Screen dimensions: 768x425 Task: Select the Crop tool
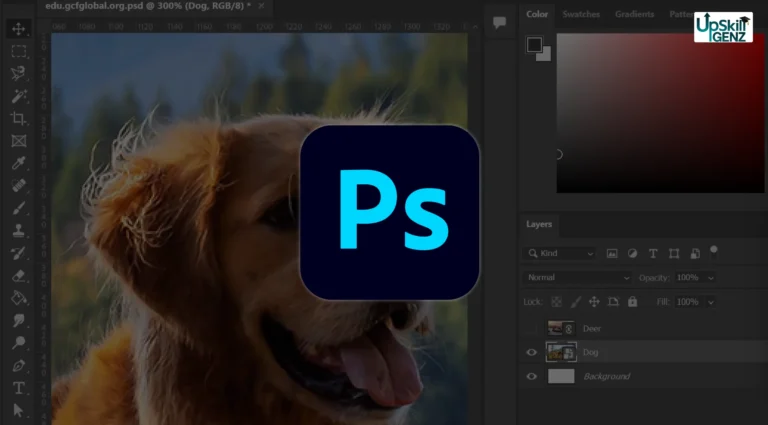[19, 118]
